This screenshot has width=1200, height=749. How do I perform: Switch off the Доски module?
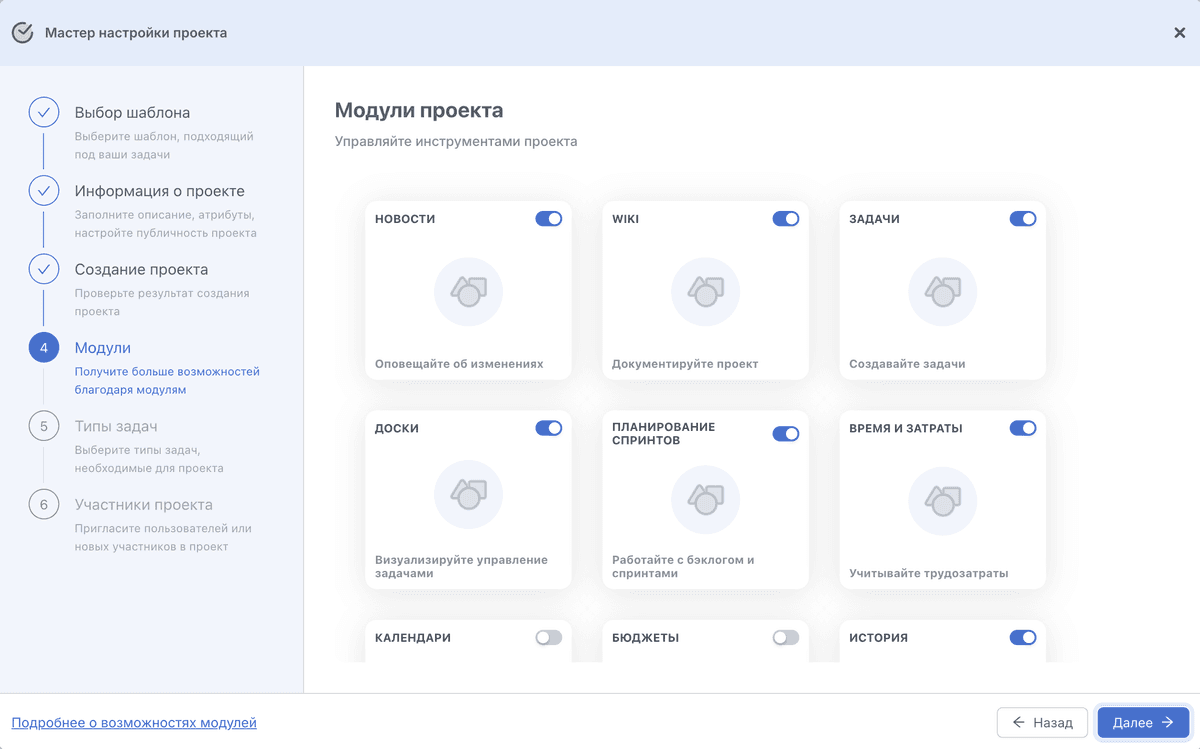[x=549, y=428]
